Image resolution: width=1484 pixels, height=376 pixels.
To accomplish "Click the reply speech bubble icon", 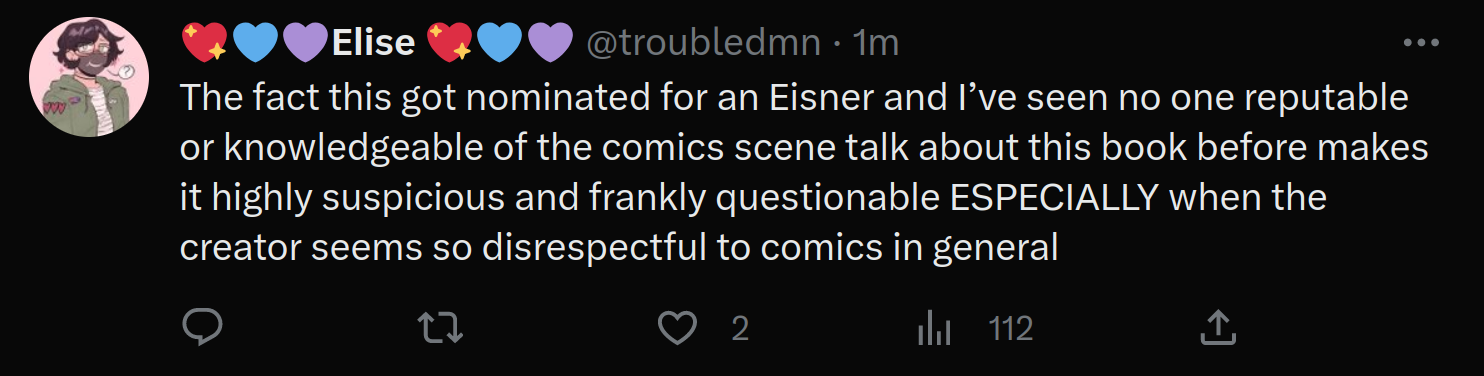I will [203, 328].
